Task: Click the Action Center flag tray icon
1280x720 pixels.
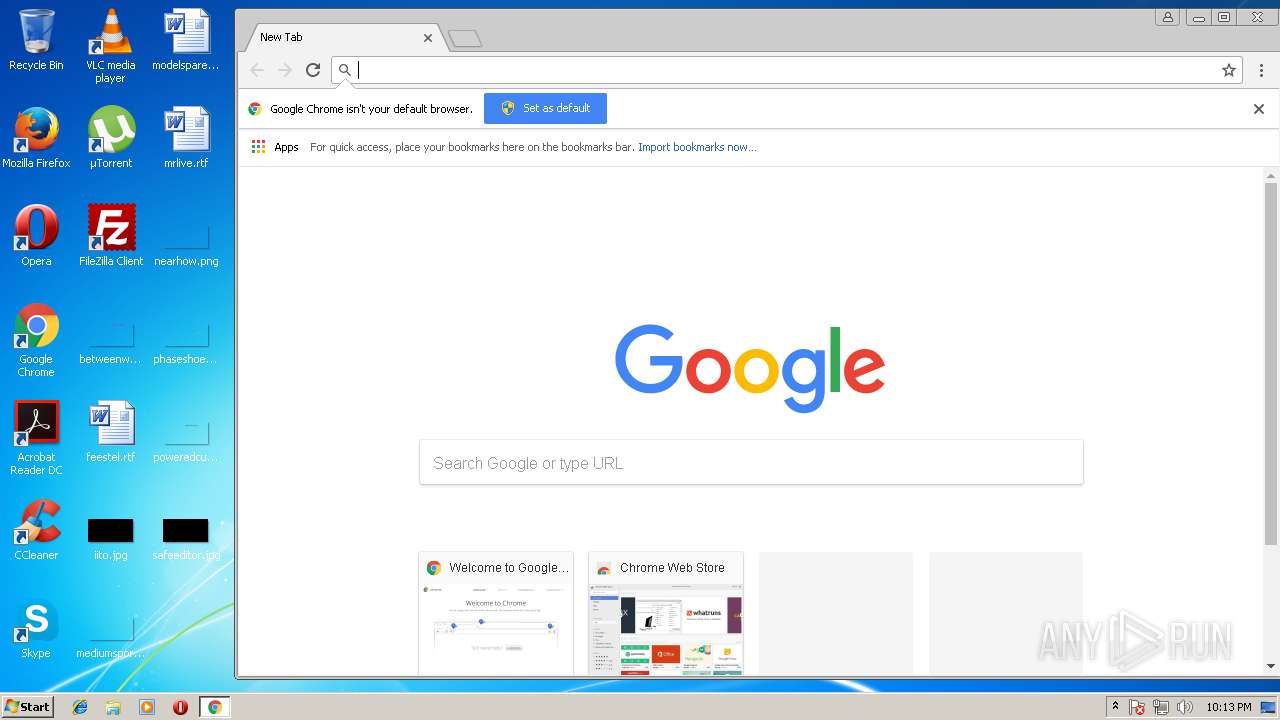Action: [x=1137, y=707]
